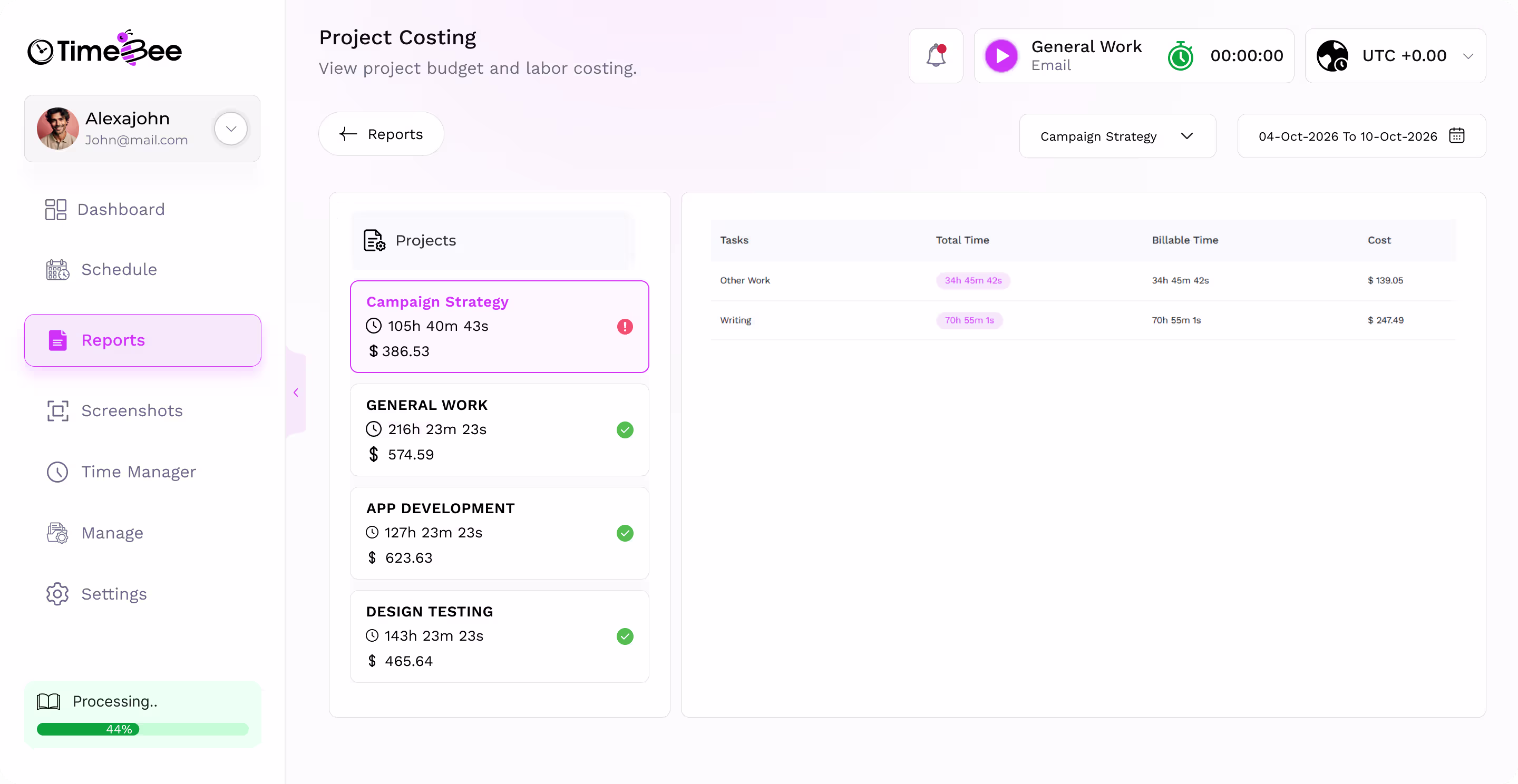Open the Campaign Strategy project dropdown
1518x784 pixels.
[x=1117, y=136]
